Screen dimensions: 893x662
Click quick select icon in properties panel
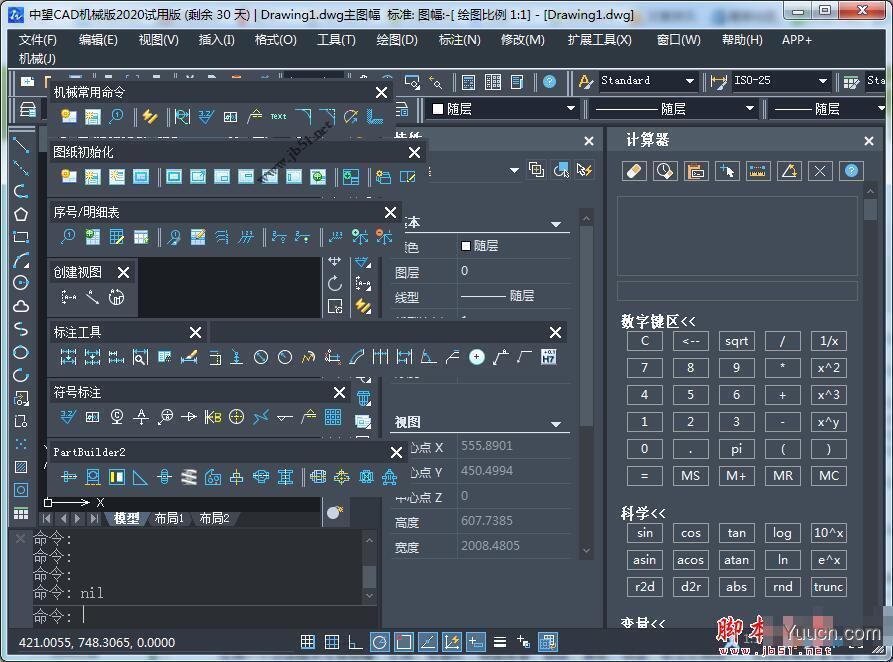[584, 169]
